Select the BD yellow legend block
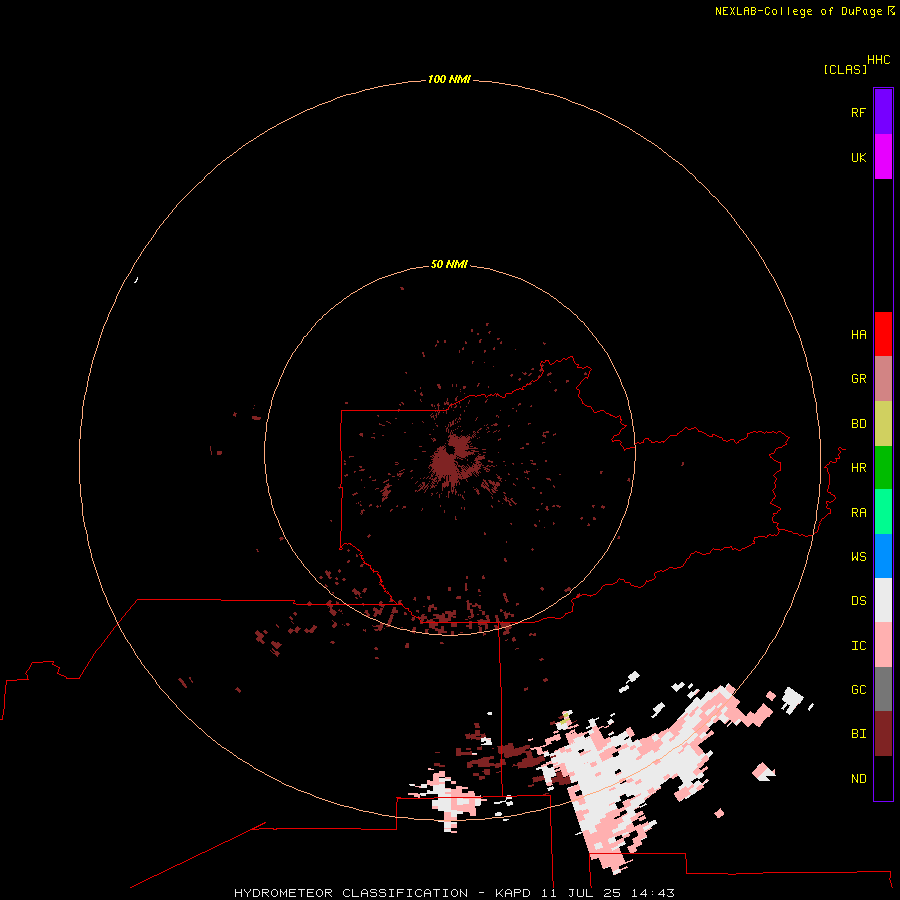900x900 pixels. (883, 424)
